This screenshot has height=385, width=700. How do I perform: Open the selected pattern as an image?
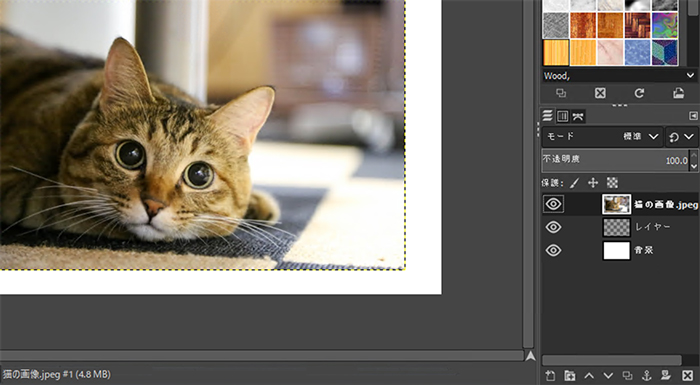(679, 93)
